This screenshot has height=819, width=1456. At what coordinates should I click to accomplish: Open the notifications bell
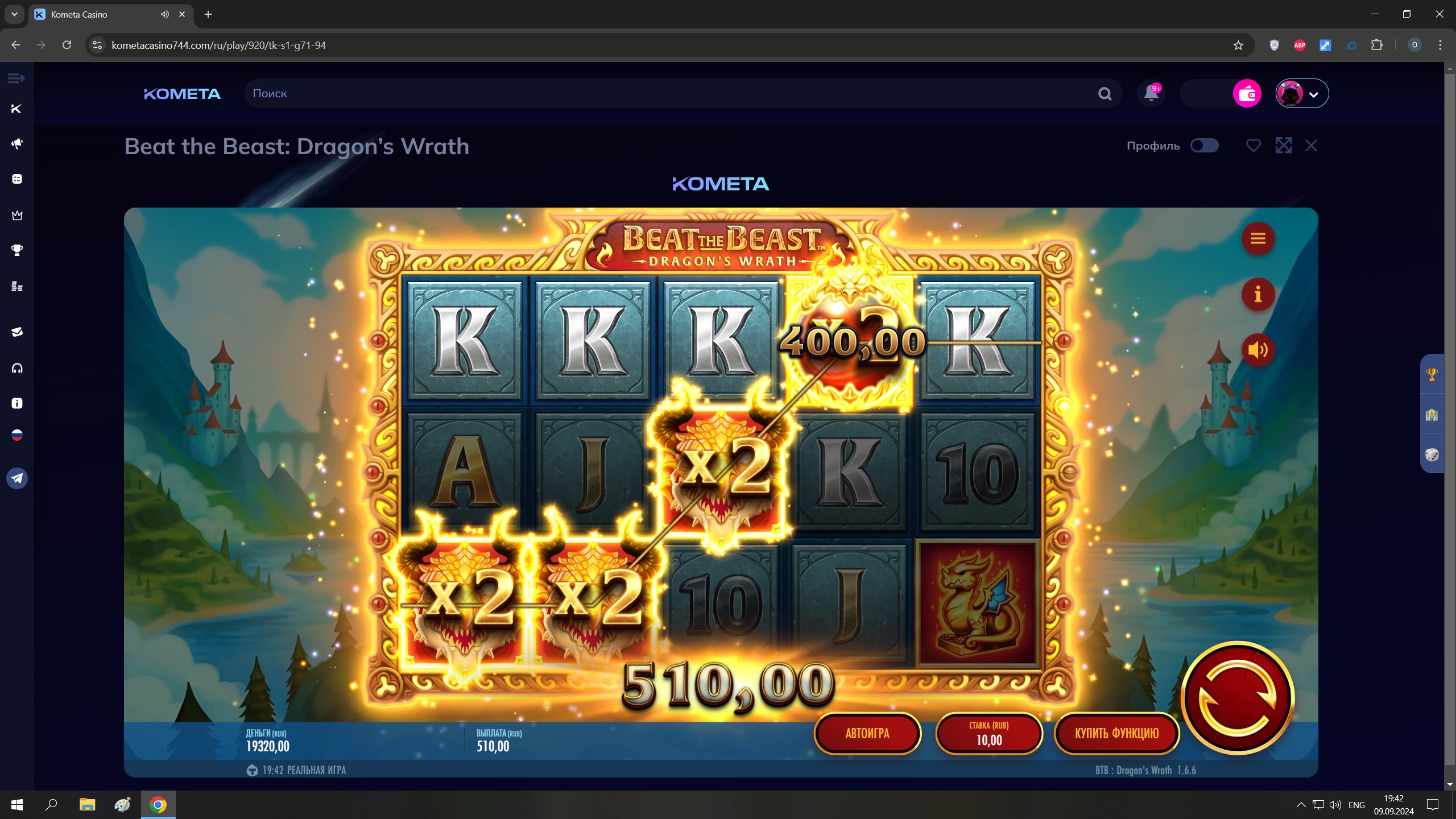coord(1151,93)
